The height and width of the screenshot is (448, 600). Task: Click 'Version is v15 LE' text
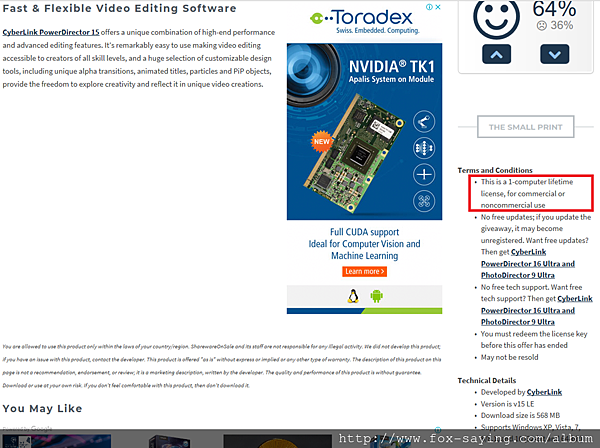[x=507, y=404]
